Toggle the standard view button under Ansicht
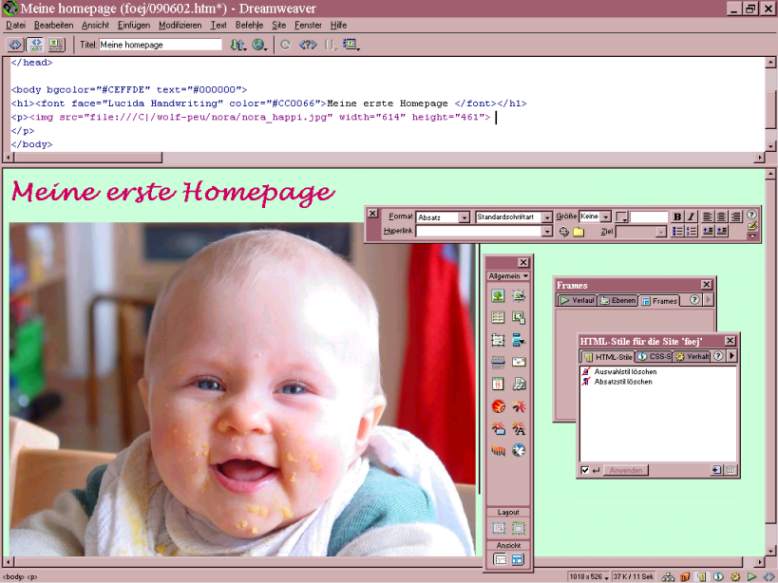Image resolution: width=778 pixels, height=583 pixels. [x=499, y=560]
